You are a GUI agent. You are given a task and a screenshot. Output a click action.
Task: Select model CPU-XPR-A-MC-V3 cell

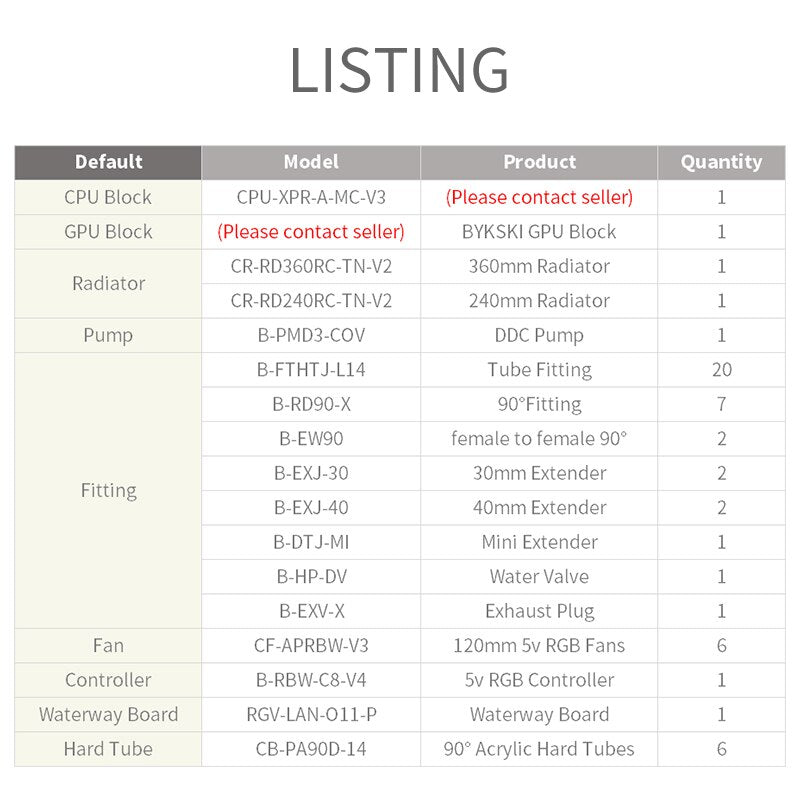[311, 197]
